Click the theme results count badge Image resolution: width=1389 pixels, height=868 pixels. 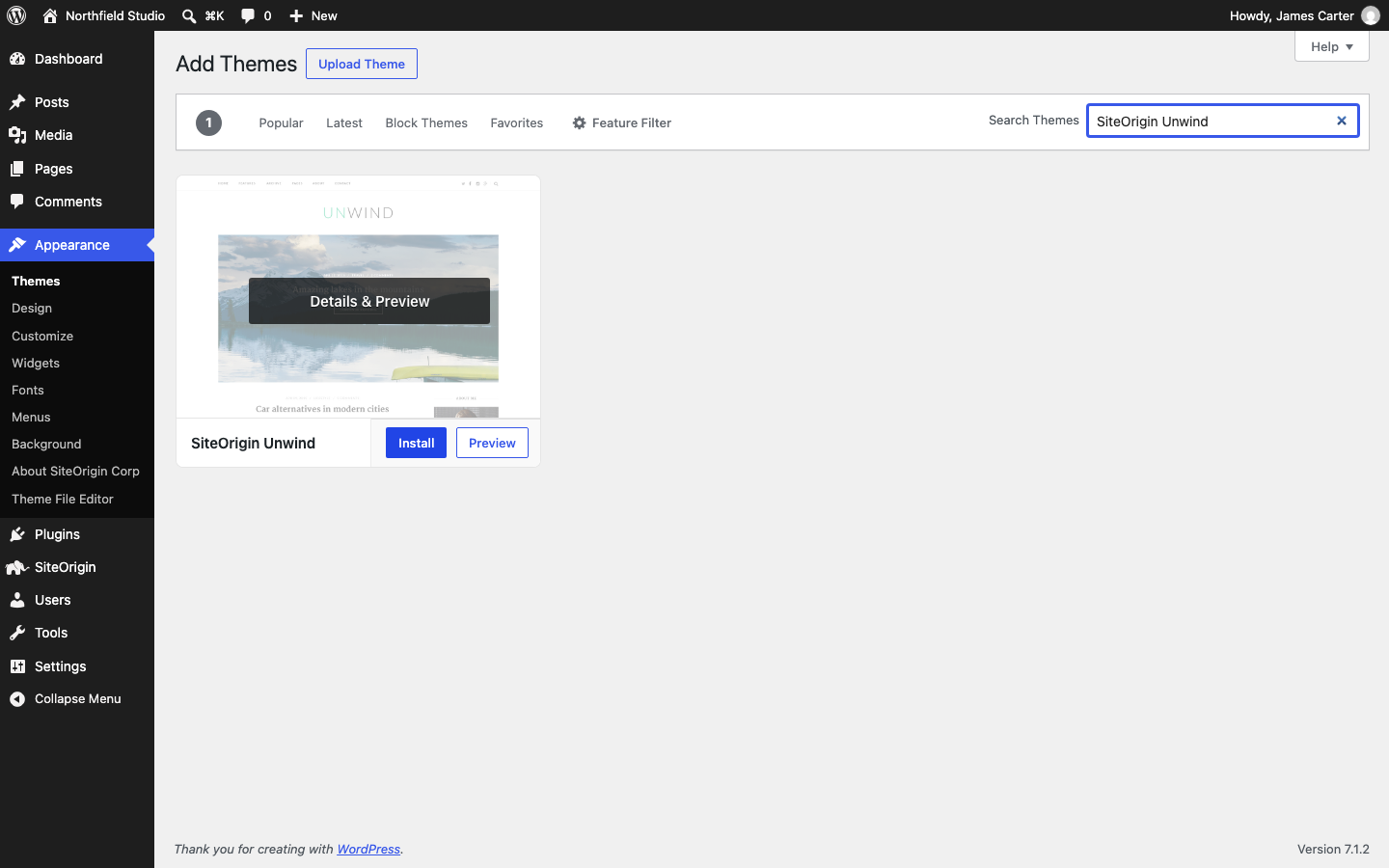click(x=208, y=122)
